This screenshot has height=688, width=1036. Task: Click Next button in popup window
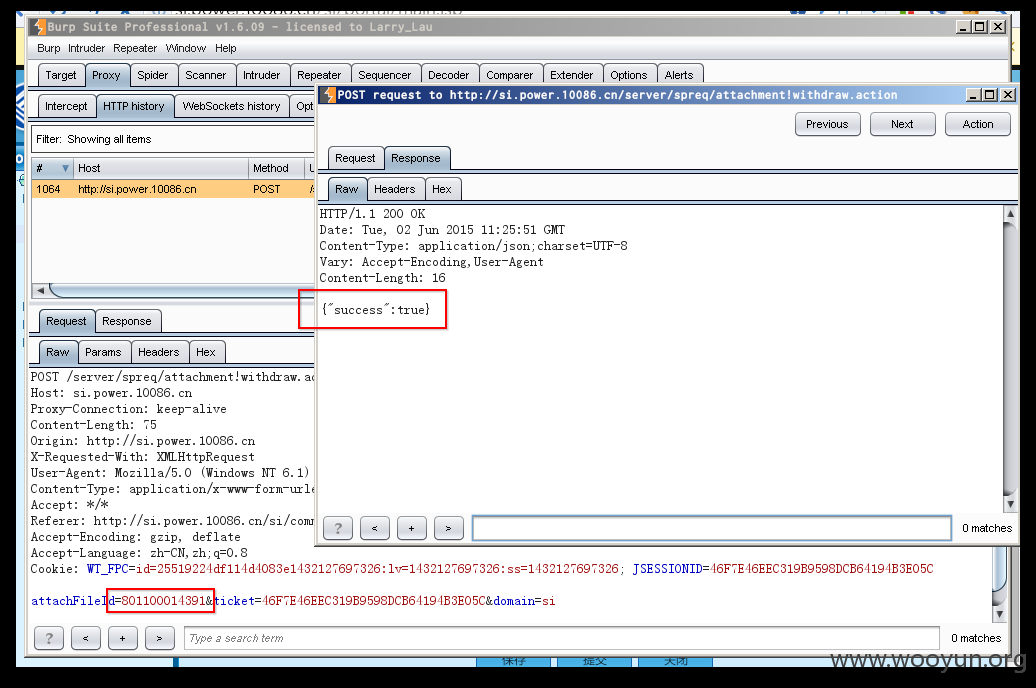902,124
